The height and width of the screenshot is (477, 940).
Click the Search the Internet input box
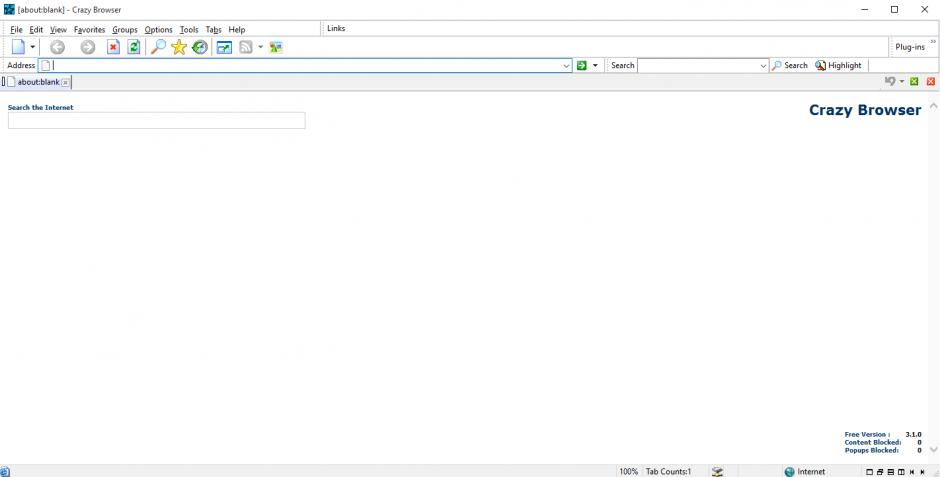pyautogui.click(x=156, y=120)
